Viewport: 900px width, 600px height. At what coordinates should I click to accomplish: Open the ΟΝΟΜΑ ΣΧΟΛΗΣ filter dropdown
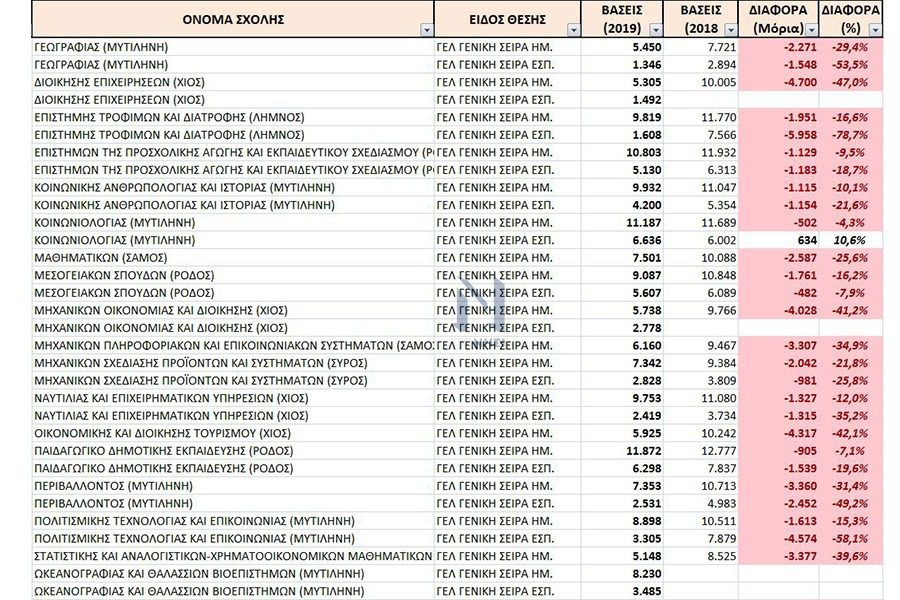click(x=426, y=30)
